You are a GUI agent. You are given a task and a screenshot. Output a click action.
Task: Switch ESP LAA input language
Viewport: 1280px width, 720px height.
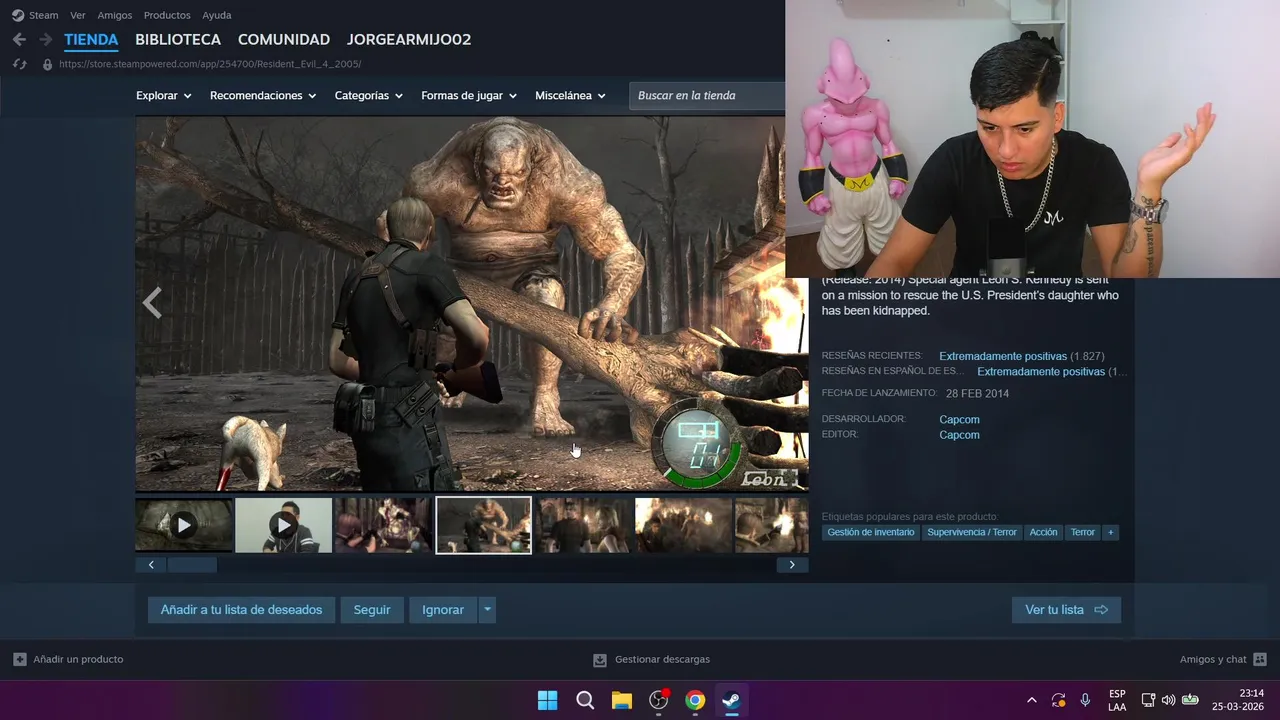click(1117, 700)
